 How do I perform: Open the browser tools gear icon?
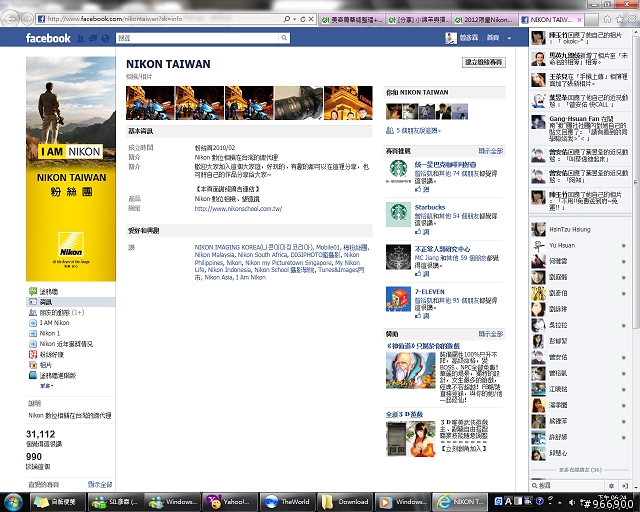click(632, 19)
